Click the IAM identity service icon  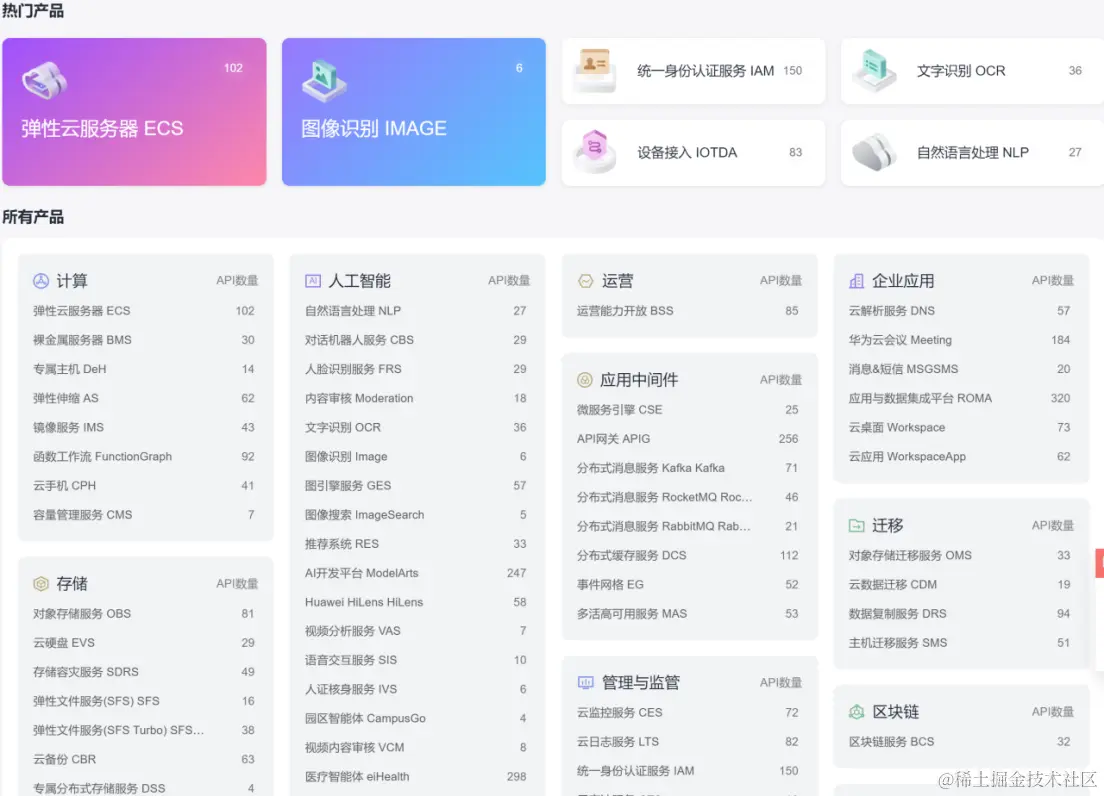(595, 70)
